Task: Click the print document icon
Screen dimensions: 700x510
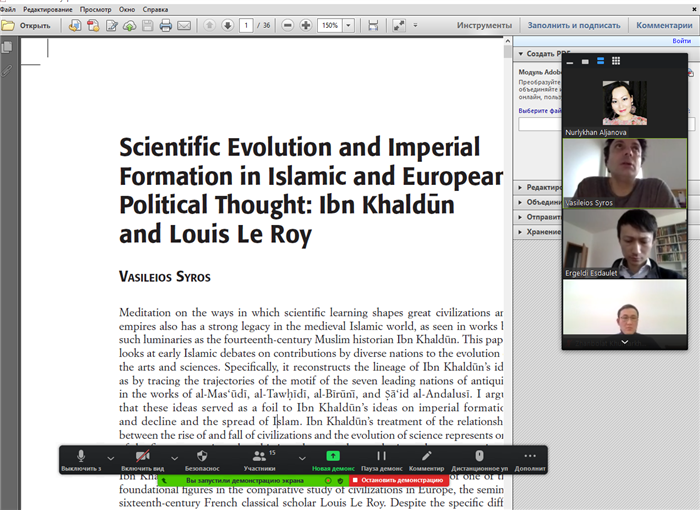Action: [166, 25]
